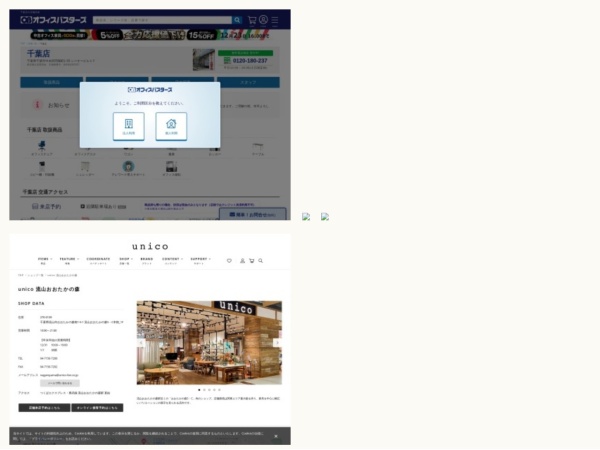The image size is (600, 450).
Task: Open the オフィスチェア chair category icon
Action: (x=42, y=146)
